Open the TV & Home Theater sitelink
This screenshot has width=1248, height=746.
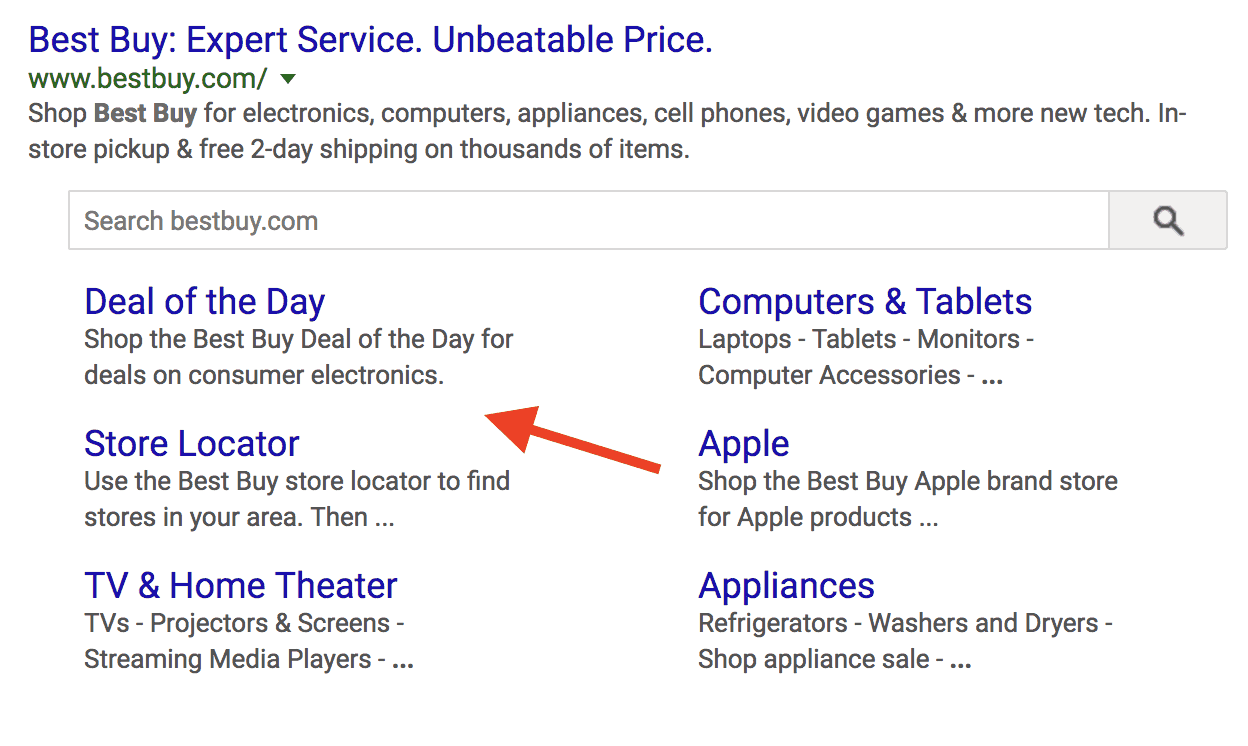241,586
